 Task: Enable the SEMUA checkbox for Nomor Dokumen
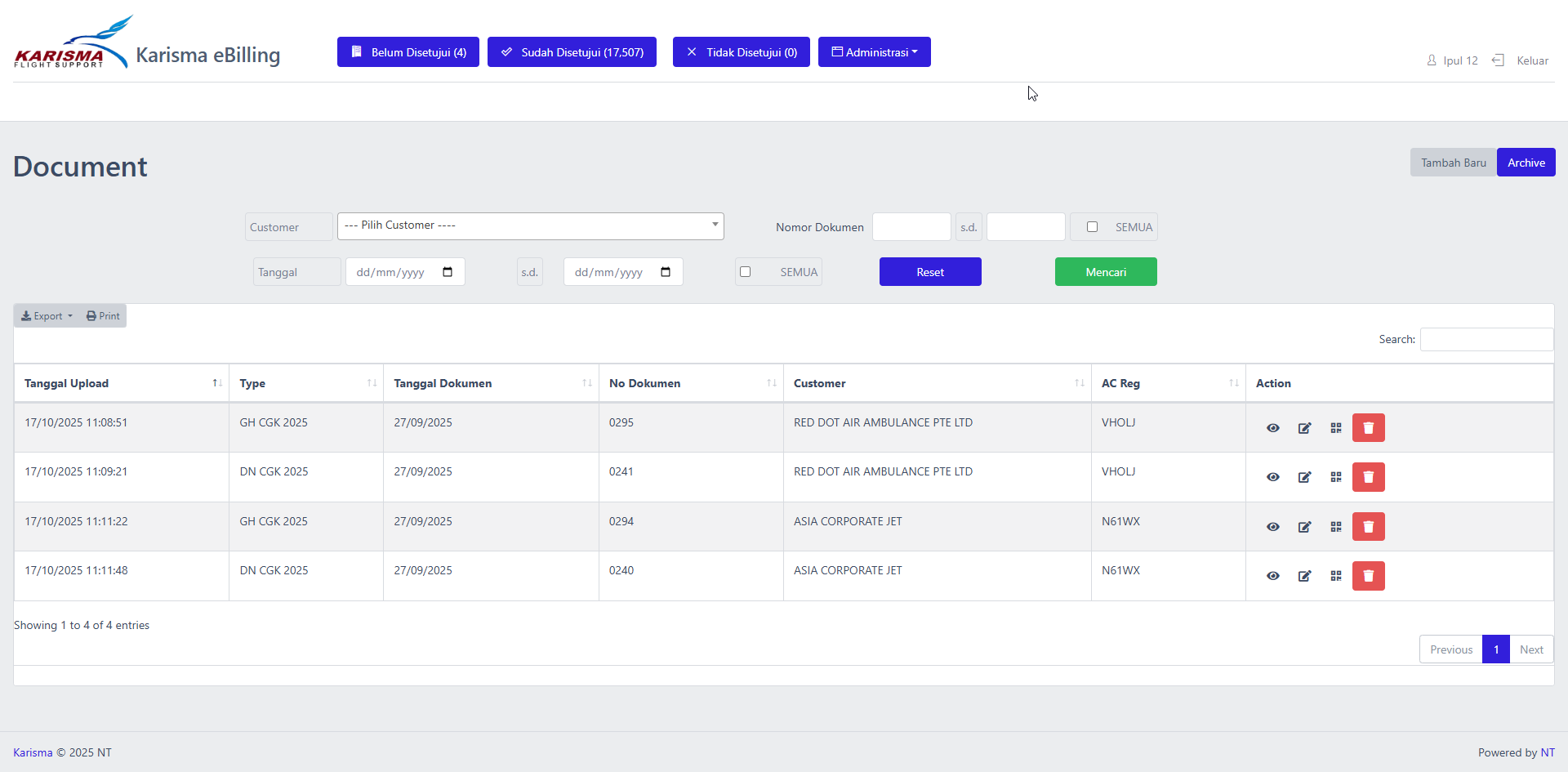(x=1092, y=227)
